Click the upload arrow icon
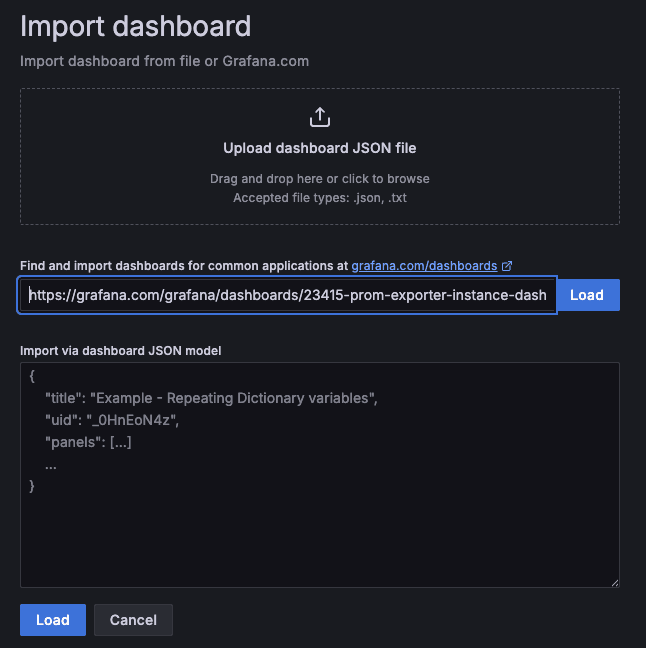This screenshot has height=648, width=646. coord(320,117)
